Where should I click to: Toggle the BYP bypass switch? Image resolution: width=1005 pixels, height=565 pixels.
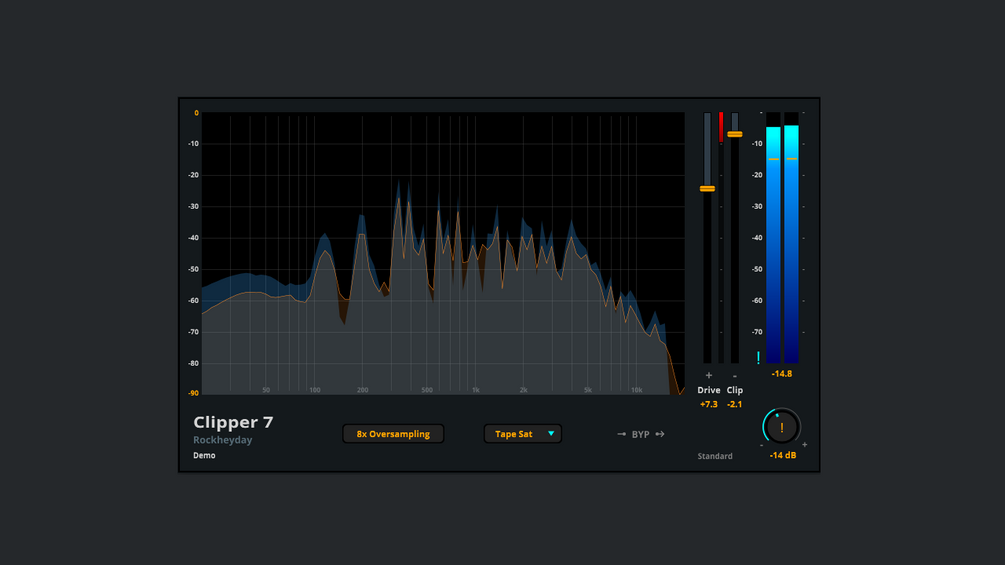pyautogui.click(x=640, y=434)
